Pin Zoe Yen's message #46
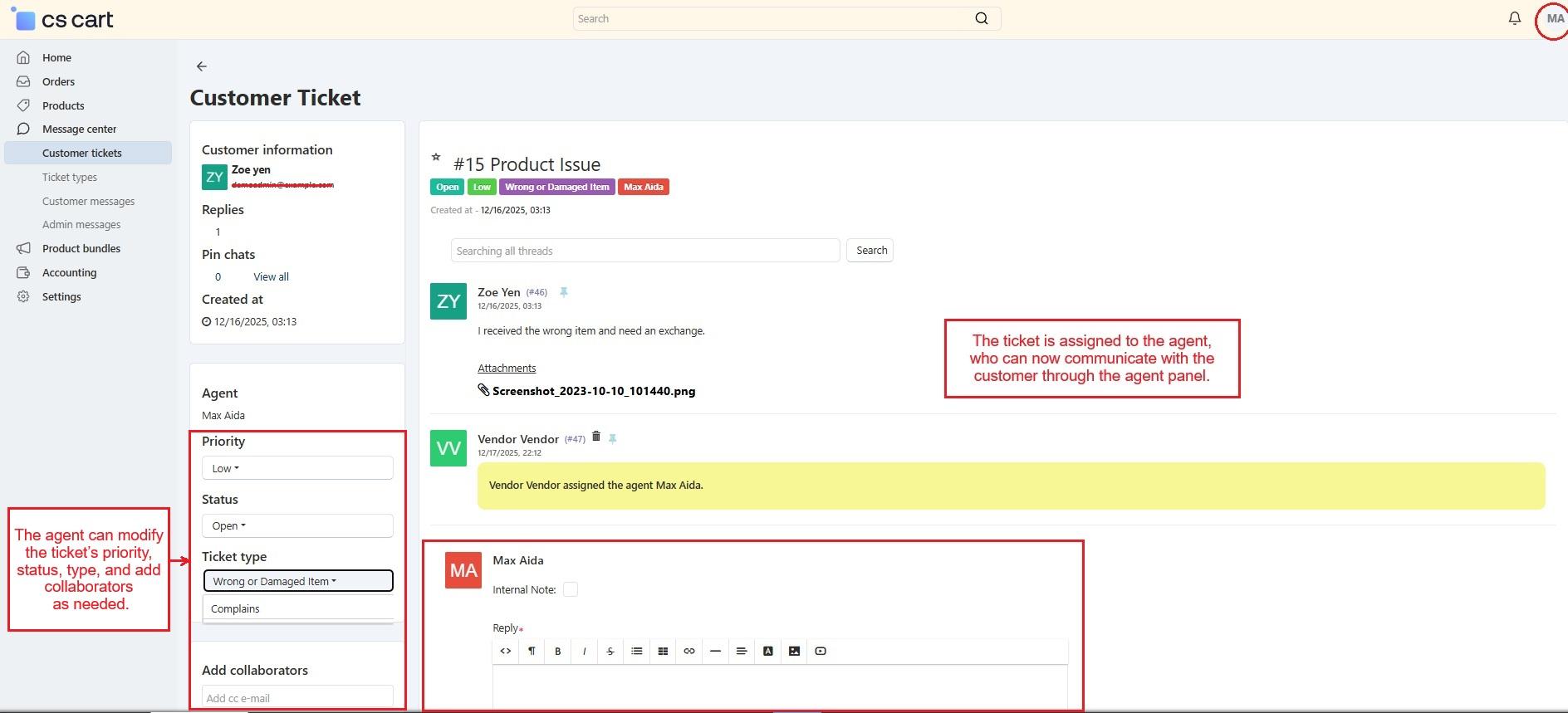The height and width of the screenshot is (713, 1568). pos(564,292)
